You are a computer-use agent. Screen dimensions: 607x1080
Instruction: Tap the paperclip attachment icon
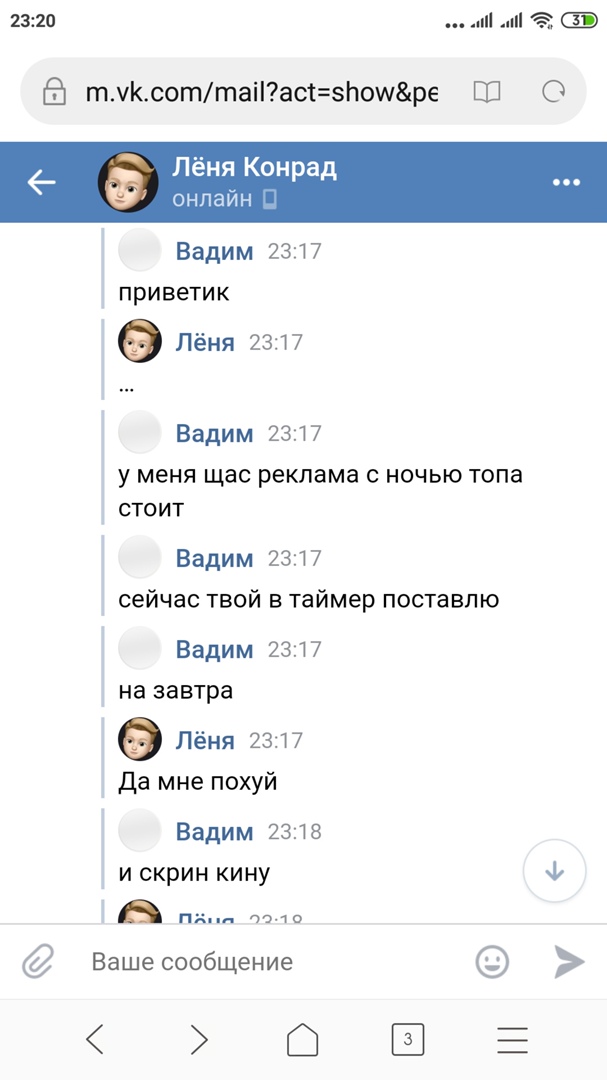[x=38, y=962]
